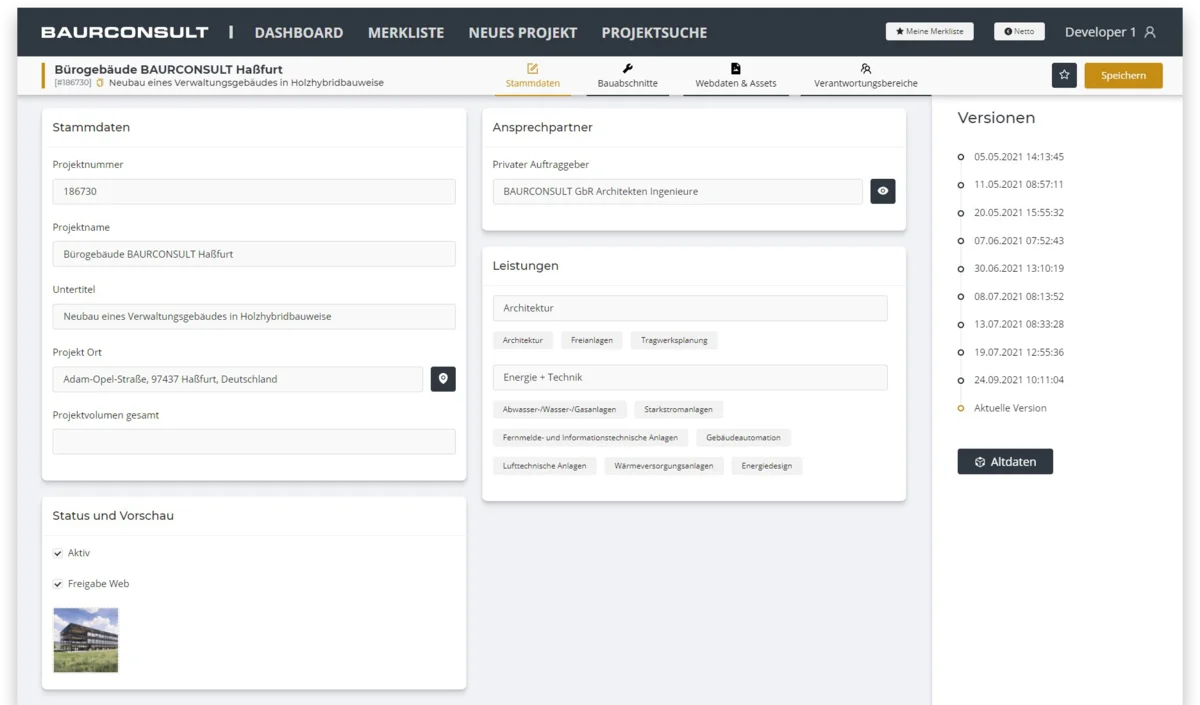Viewport: 1200px width, 705px height.
Task: Click the Privater Auftraggeber field
Action: [678, 191]
